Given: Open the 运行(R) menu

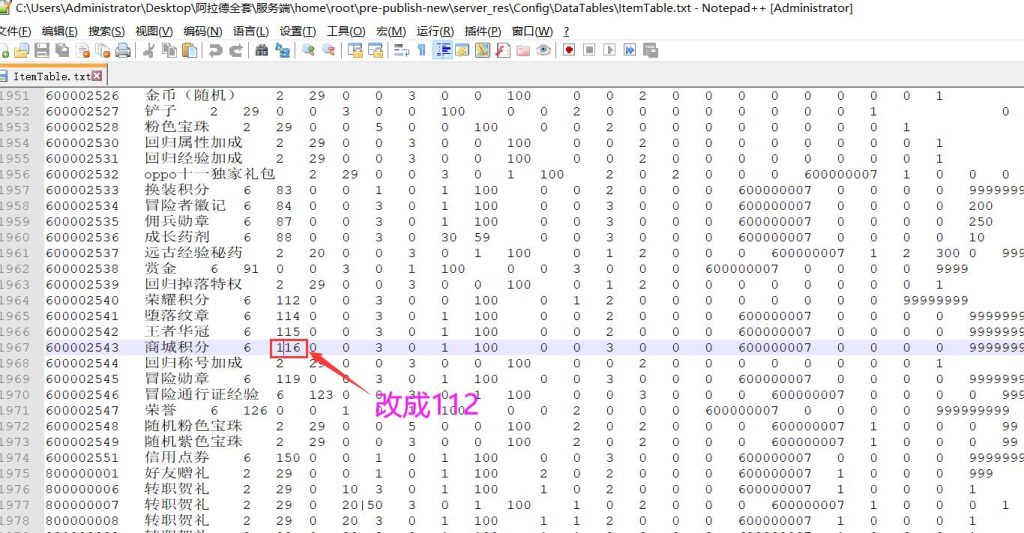Looking at the screenshot, I should click(x=435, y=31).
